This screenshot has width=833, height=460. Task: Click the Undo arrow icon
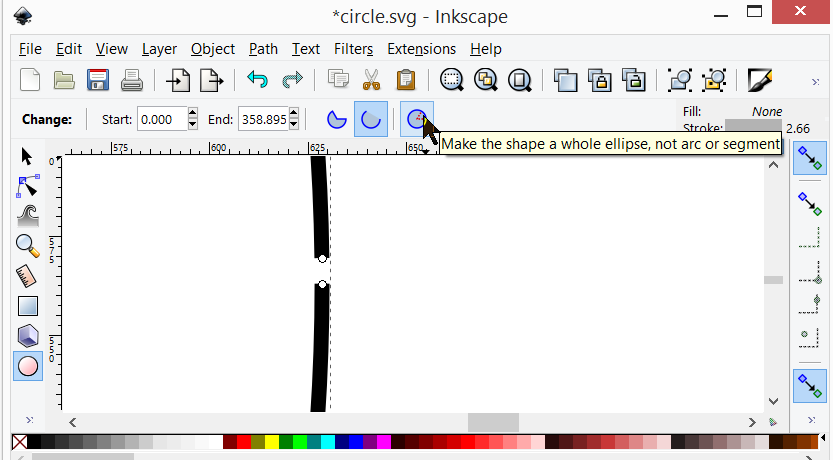coord(257,80)
